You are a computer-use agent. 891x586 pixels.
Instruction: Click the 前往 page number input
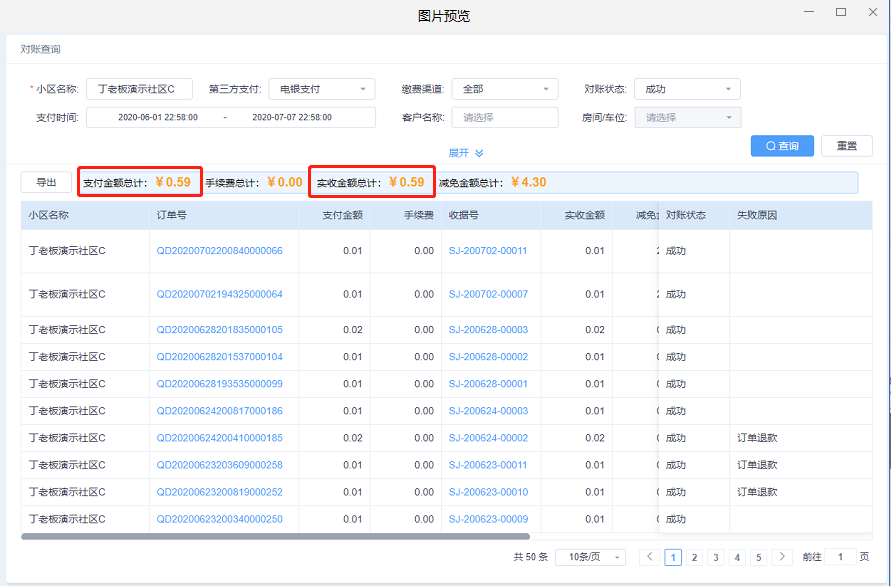click(x=840, y=557)
